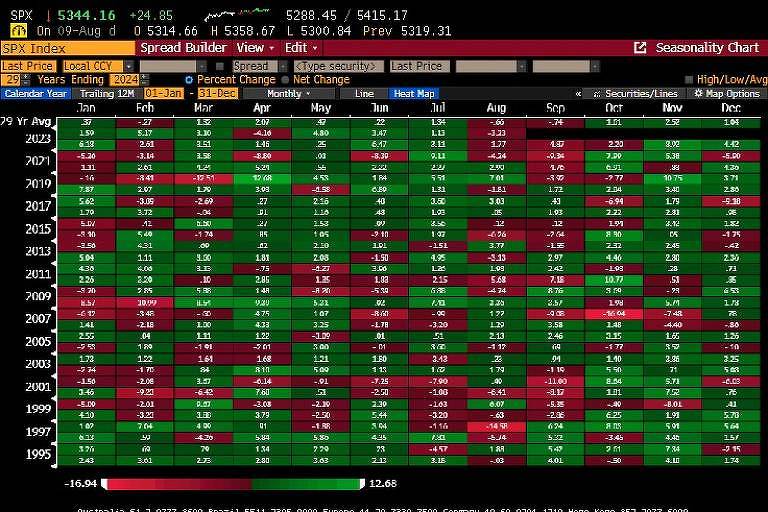Viewport: 768px width, 512px height.
Task: Click the 31-Dec end date field
Action: click(218, 93)
